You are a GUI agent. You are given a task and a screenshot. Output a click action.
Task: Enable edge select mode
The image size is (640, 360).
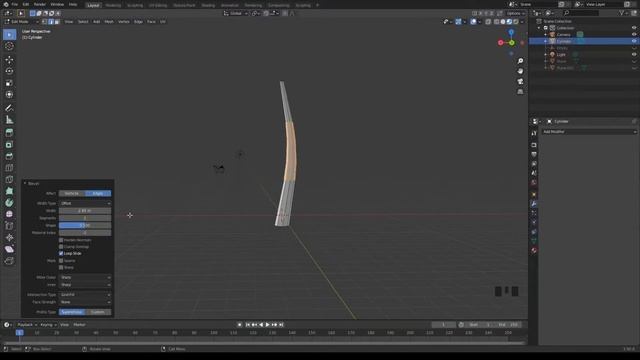click(51, 22)
